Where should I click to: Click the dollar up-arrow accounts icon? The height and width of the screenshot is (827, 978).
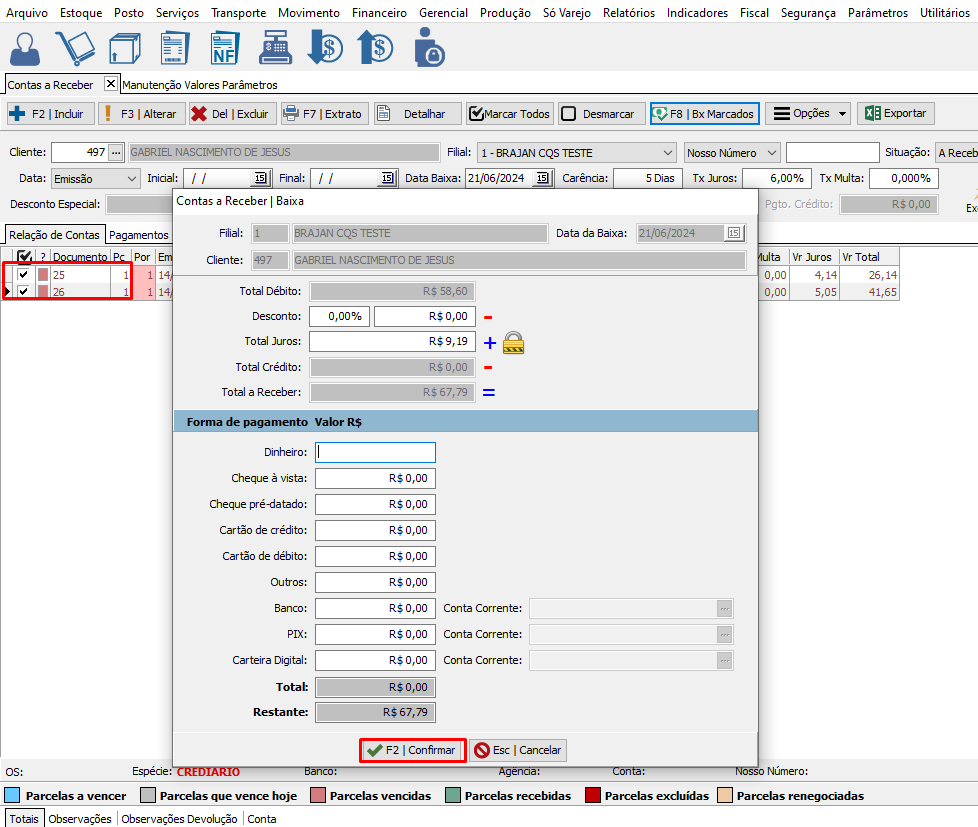(376, 48)
